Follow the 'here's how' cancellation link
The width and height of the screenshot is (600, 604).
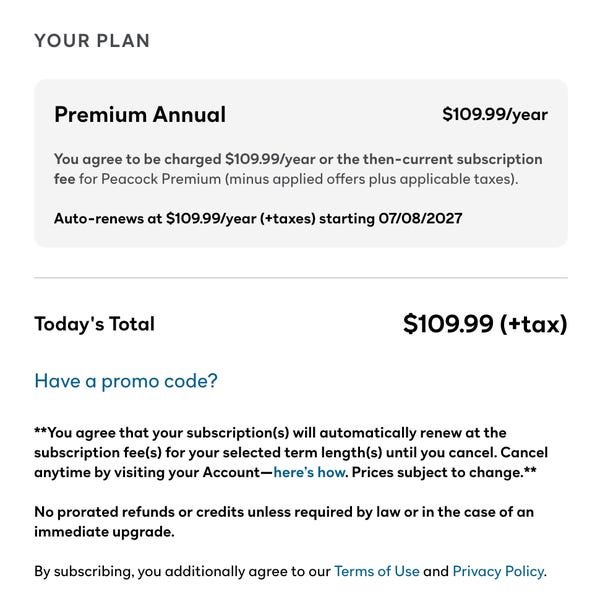click(x=309, y=472)
